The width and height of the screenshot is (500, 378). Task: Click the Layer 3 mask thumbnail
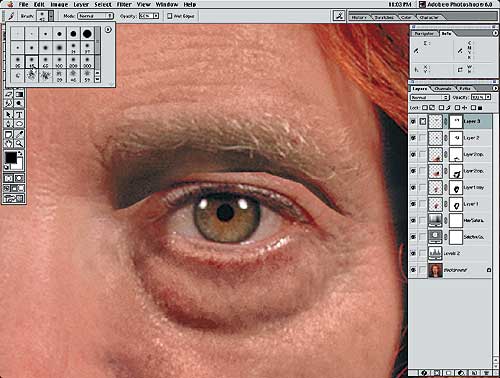pos(456,122)
